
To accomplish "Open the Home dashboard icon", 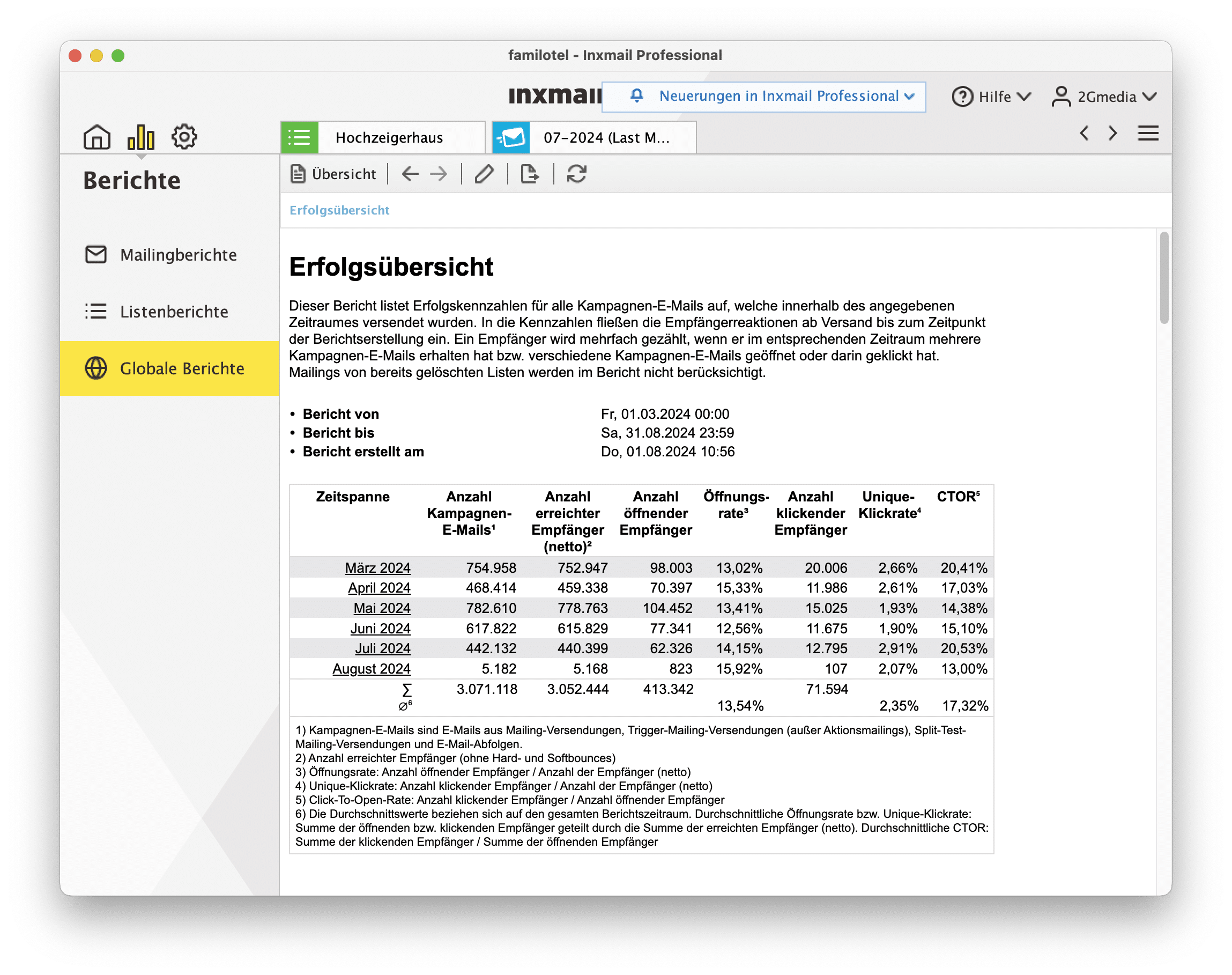I will (x=97, y=136).
